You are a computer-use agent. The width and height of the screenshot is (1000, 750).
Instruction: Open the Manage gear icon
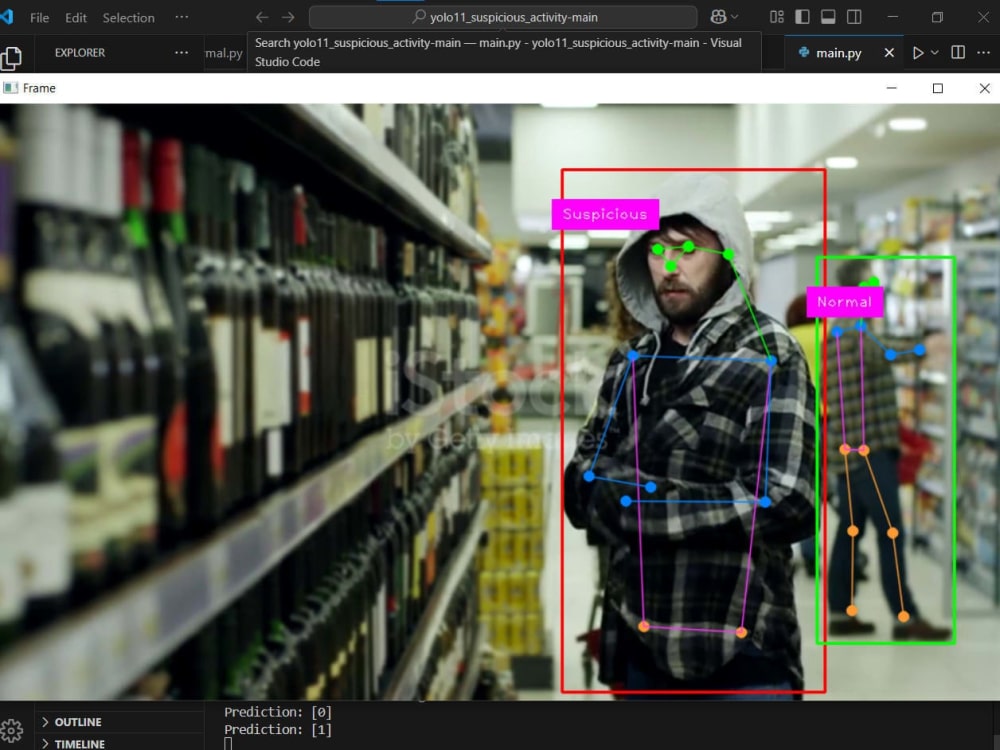(x=11, y=730)
